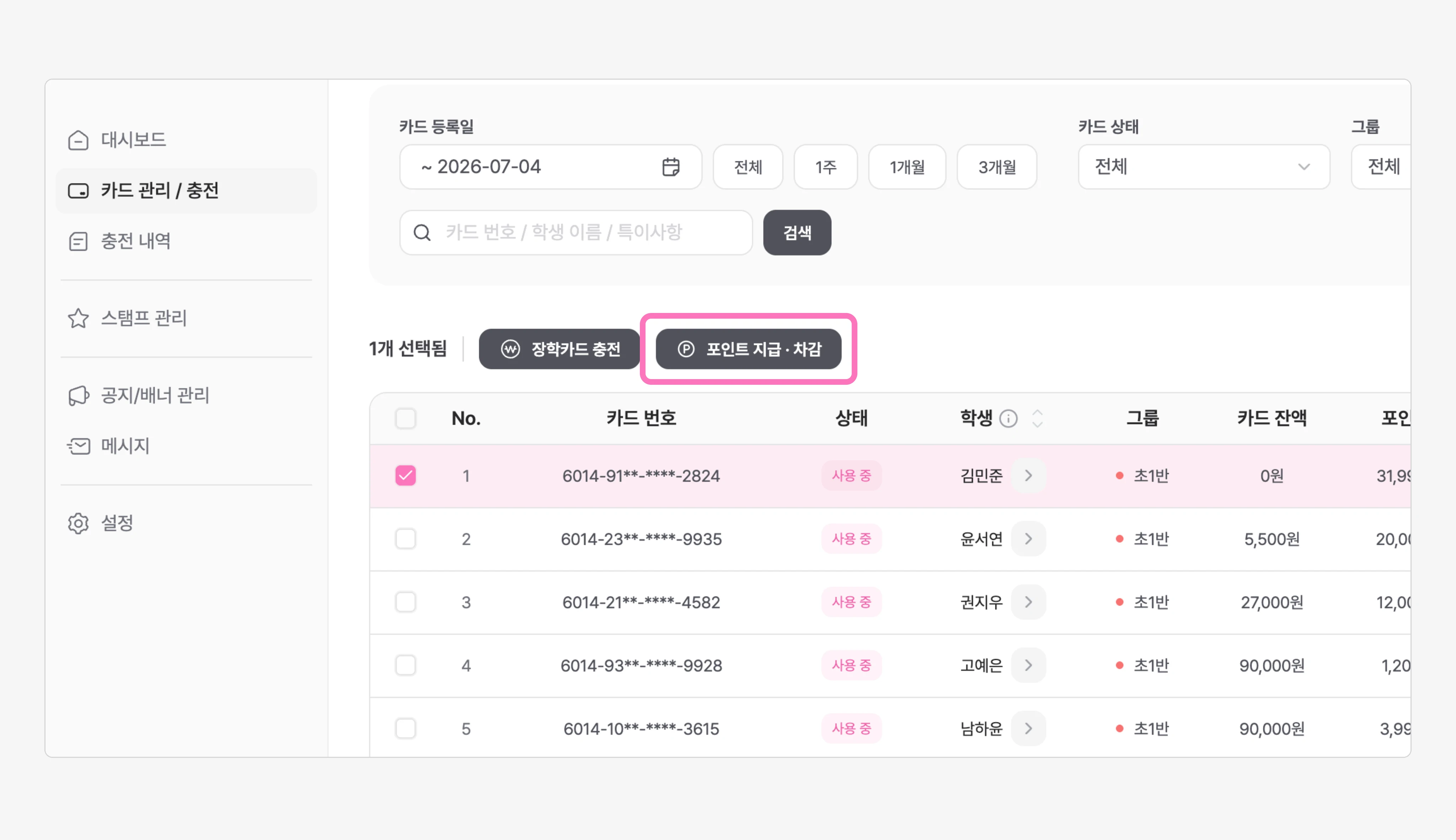The height and width of the screenshot is (840, 1456).
Task: Click the megaphone icon for 공지/배너 관리
Action: tap(78, 396)
